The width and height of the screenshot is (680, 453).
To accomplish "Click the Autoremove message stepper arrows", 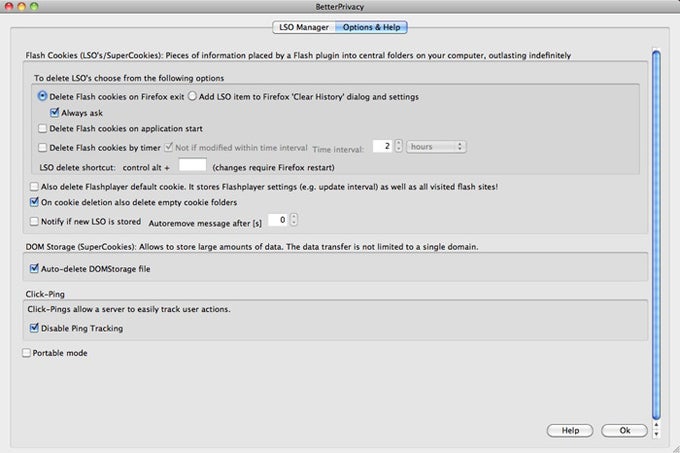I will 294,220.
